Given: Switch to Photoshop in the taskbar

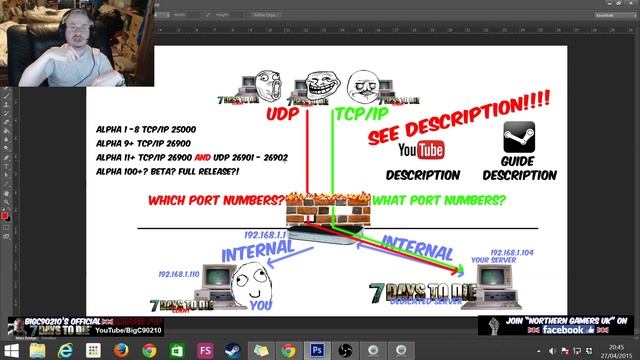Looking at the screenshot, I should point(317,351).
